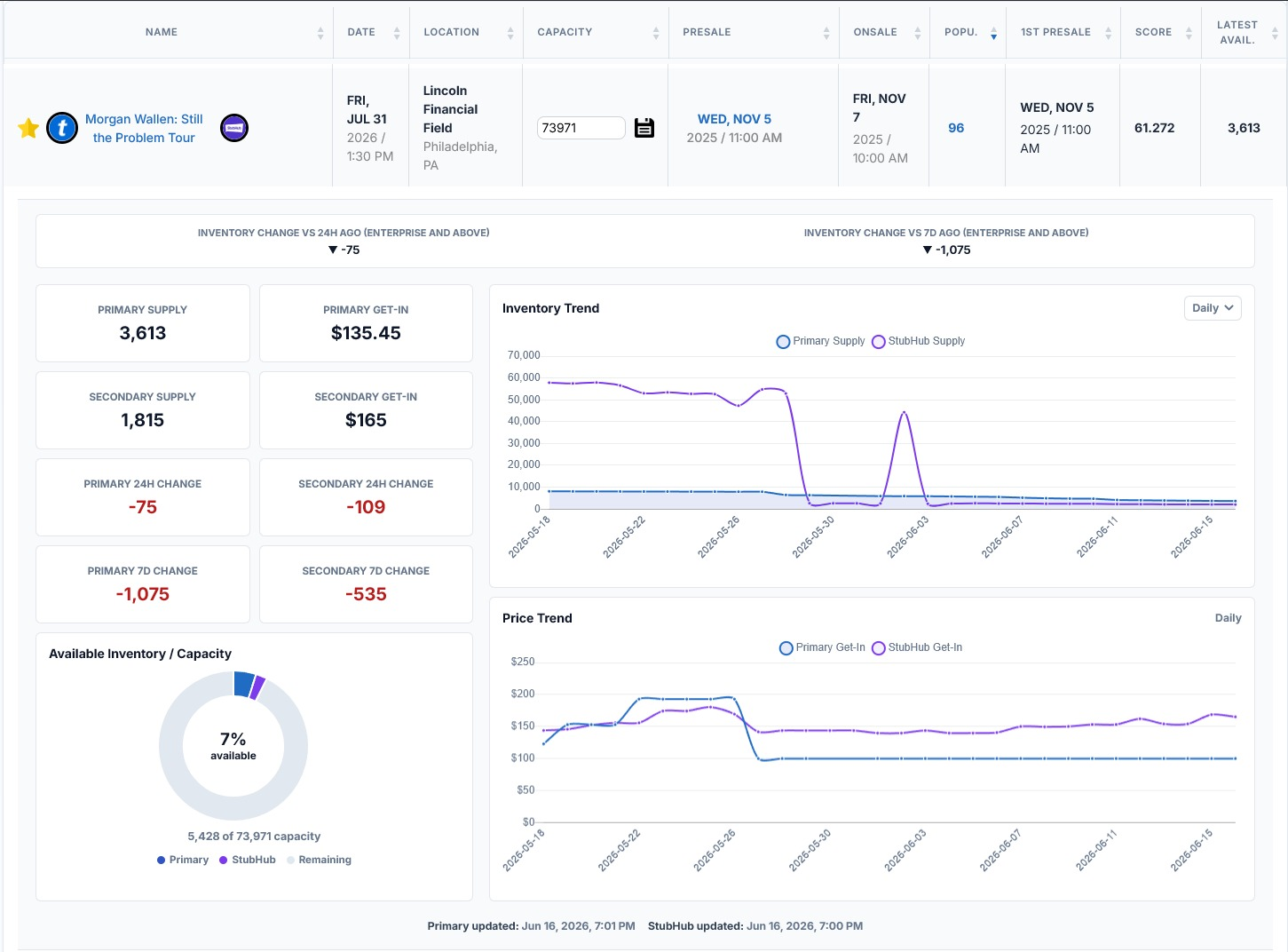This screenshot has width=1288, height=952.
Task: Click the Primary updated timestamp text
Action: 531,926
